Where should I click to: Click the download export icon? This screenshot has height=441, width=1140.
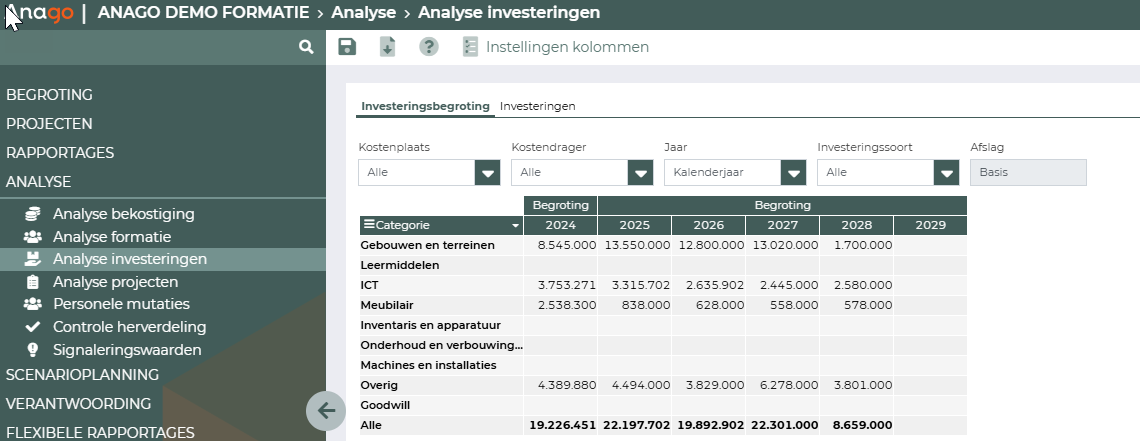tap(388, 47)
